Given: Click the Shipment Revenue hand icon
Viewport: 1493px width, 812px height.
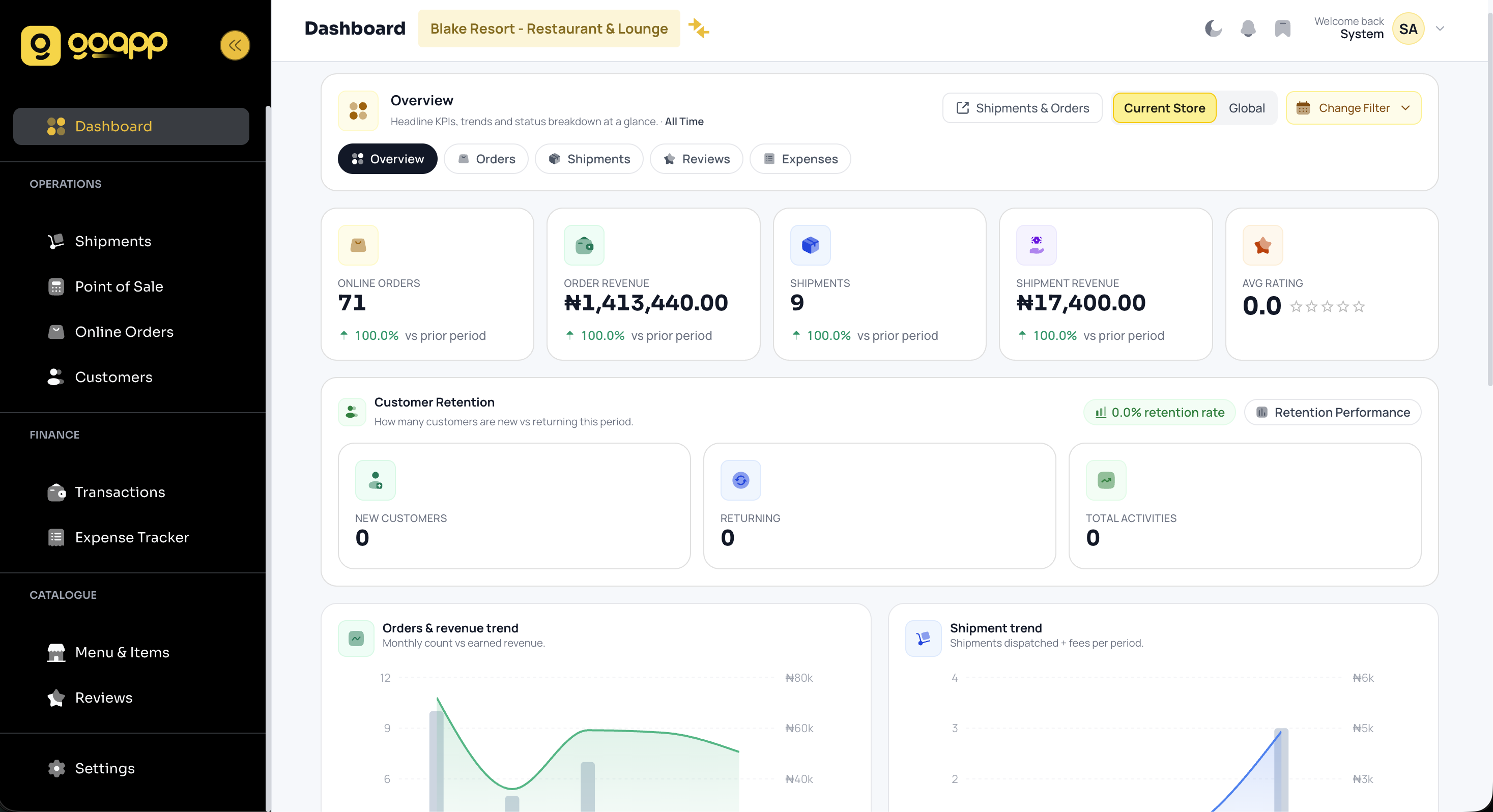Looking at the screenshot, I should pyautogui.click(x=1036, y=245).
